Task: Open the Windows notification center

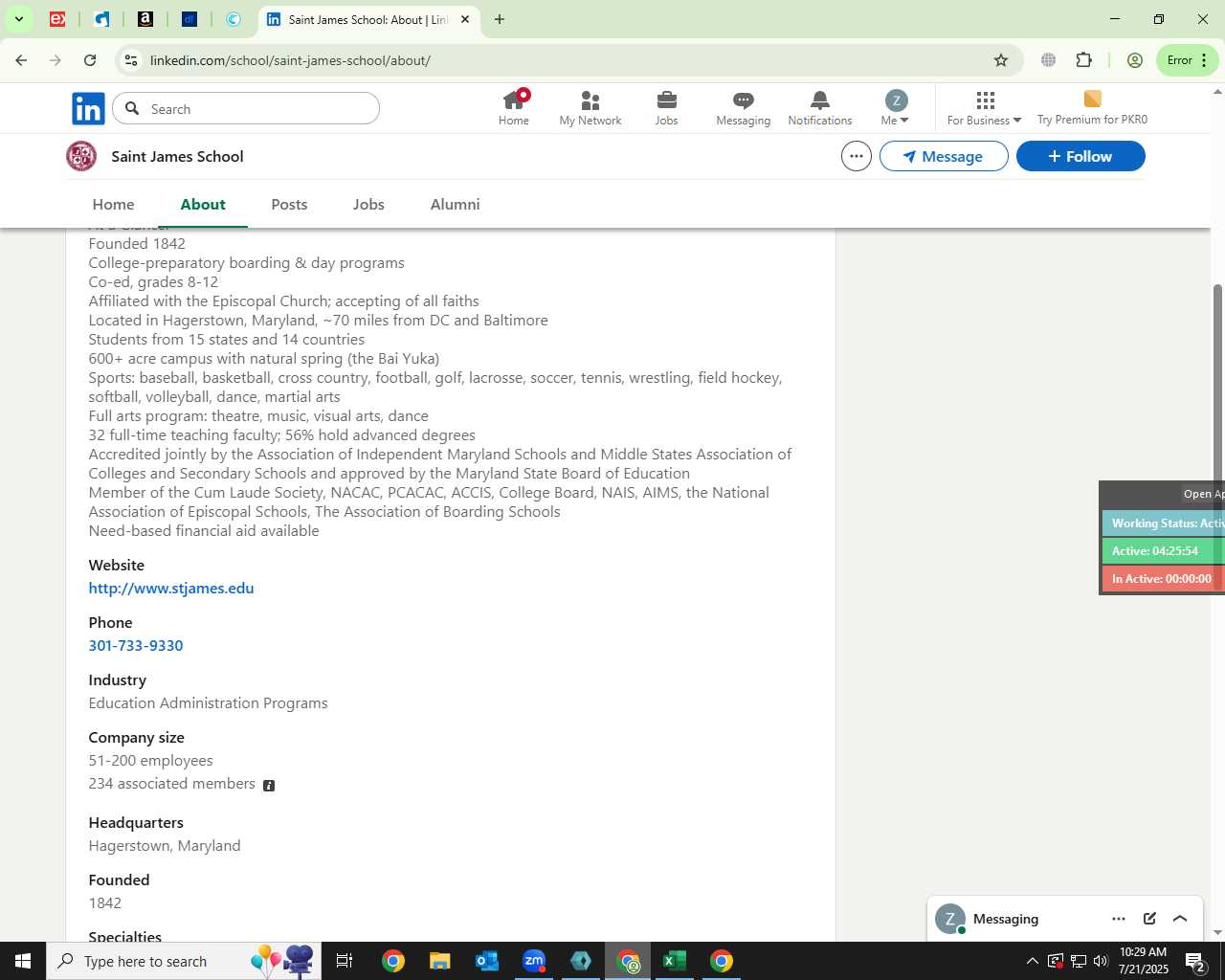Action: 1196,961
